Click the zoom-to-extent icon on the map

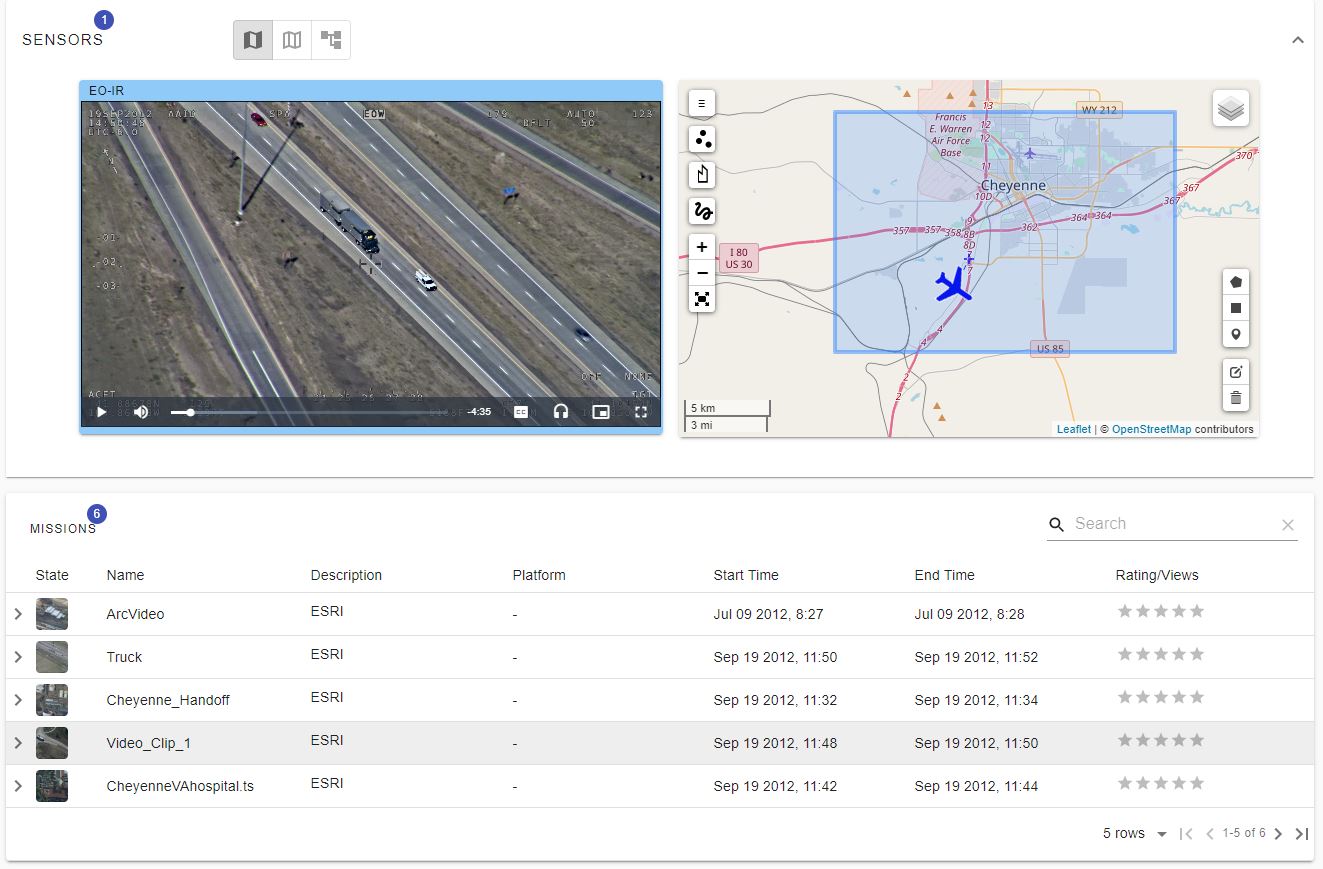(701, 298)
